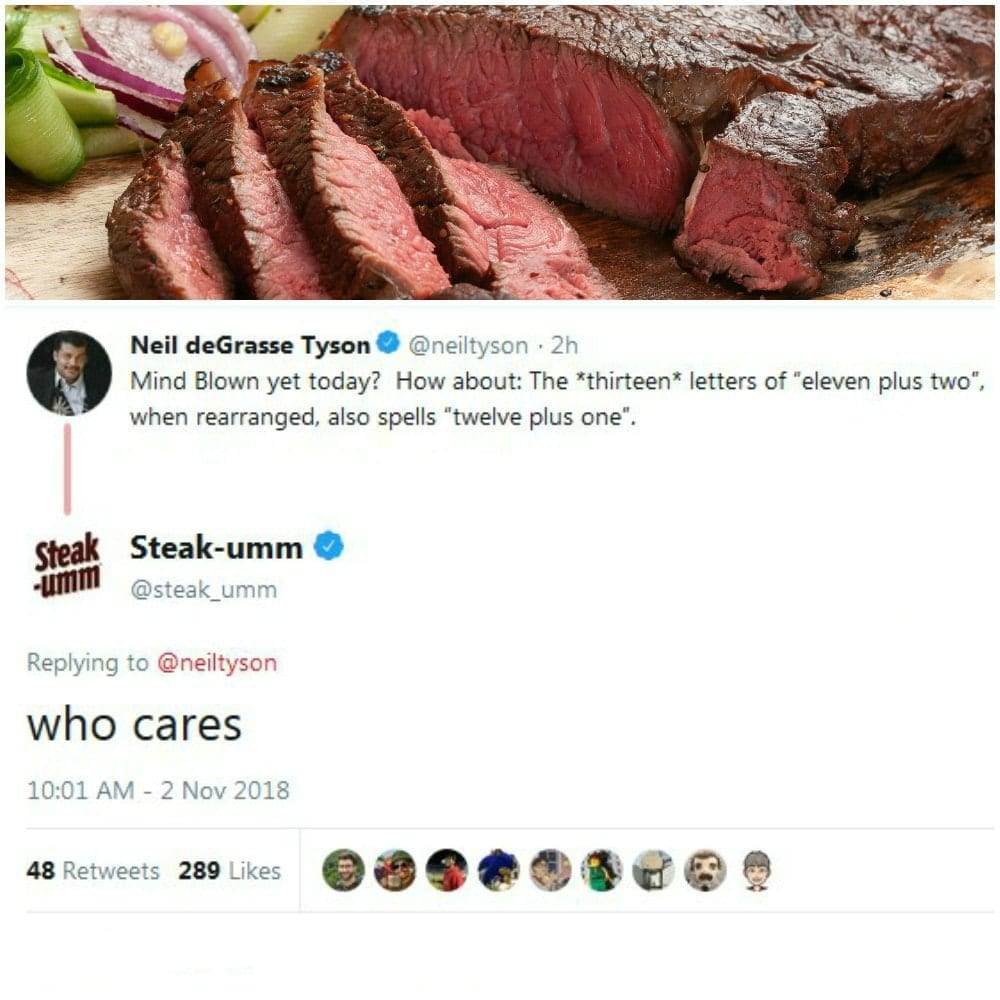Screen dimensions: 1000x1000
Task: Click the @neiltyson handle in the original tweet
Action: click(x=468, y=345)
